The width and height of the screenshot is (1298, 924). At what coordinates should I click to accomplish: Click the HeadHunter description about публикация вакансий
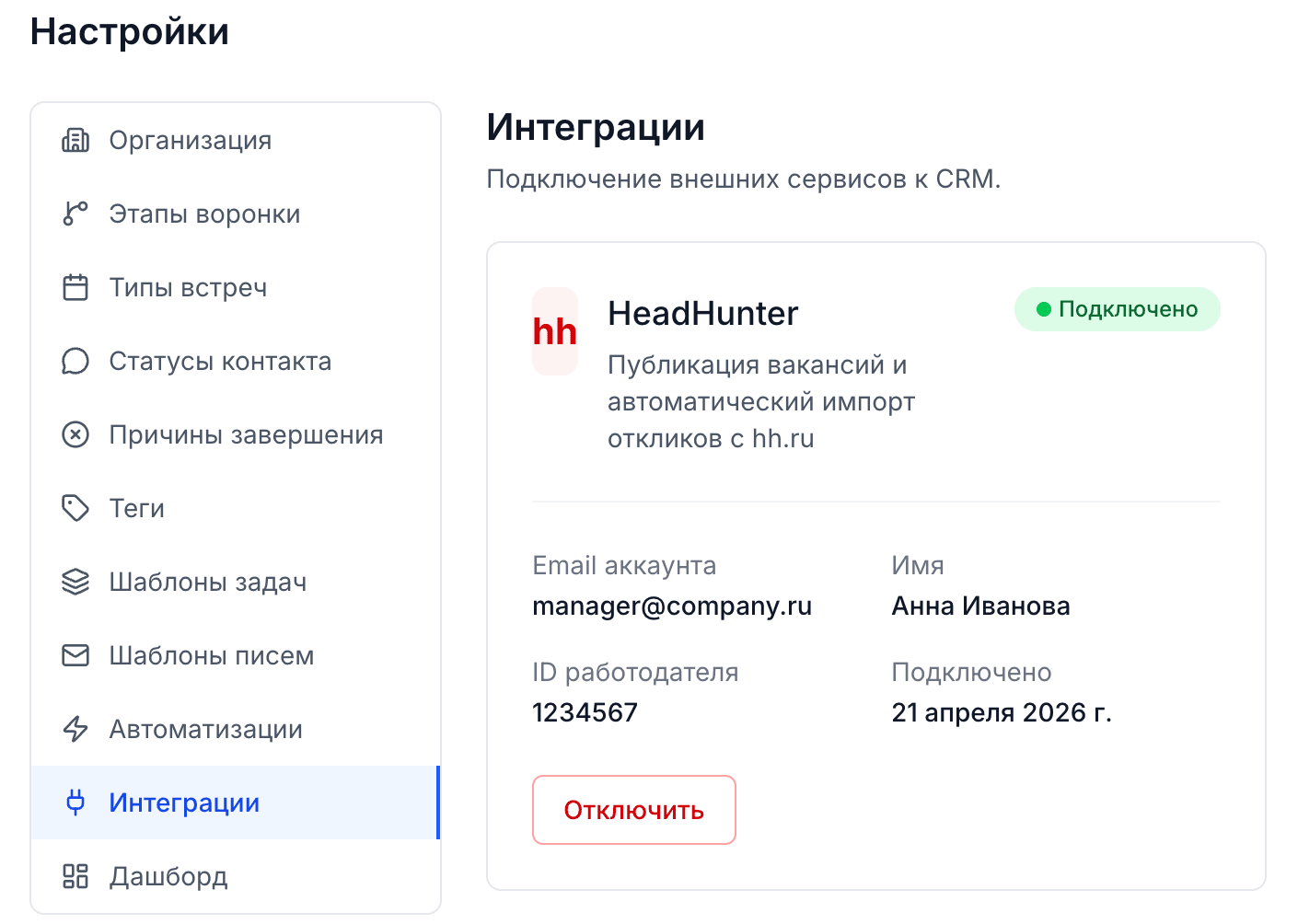761,402
